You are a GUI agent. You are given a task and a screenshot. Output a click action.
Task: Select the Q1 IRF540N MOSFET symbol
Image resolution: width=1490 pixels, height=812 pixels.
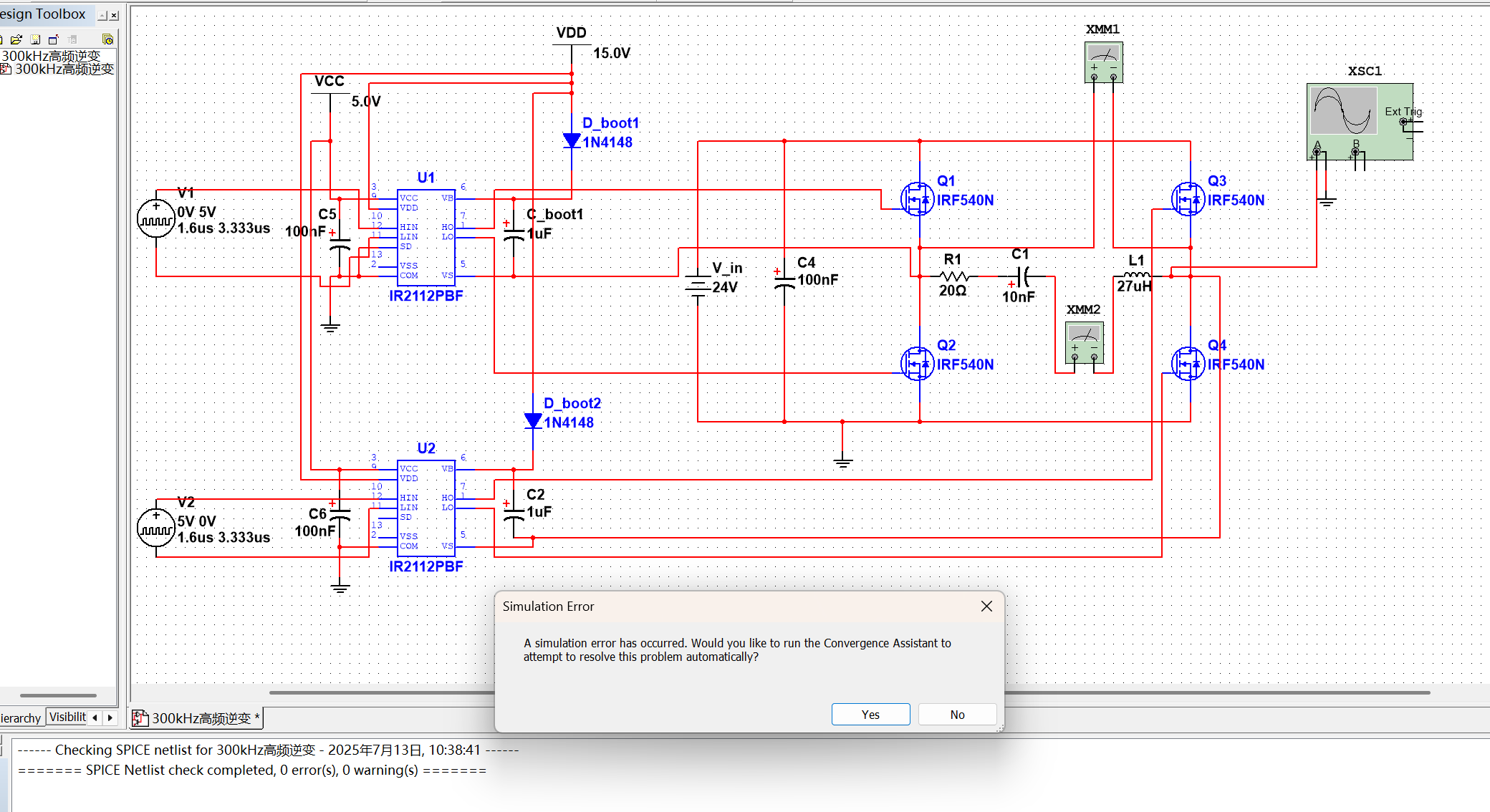click(x=917, y=199)
